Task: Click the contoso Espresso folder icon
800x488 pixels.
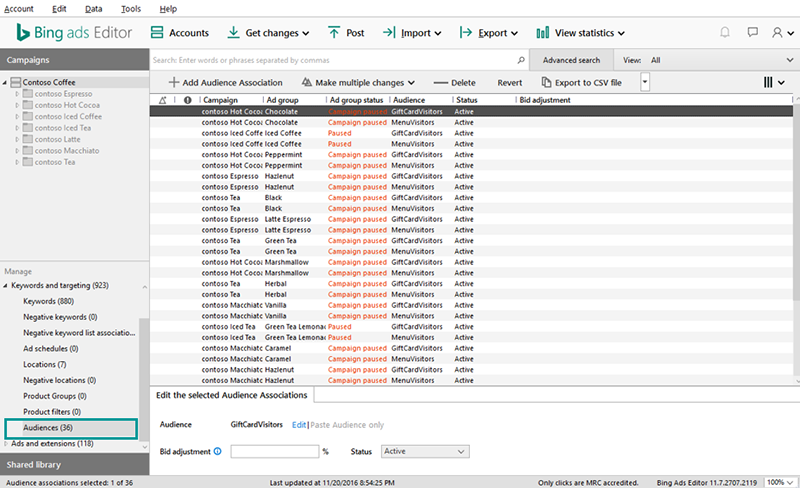Action: (x=28, y=94)
